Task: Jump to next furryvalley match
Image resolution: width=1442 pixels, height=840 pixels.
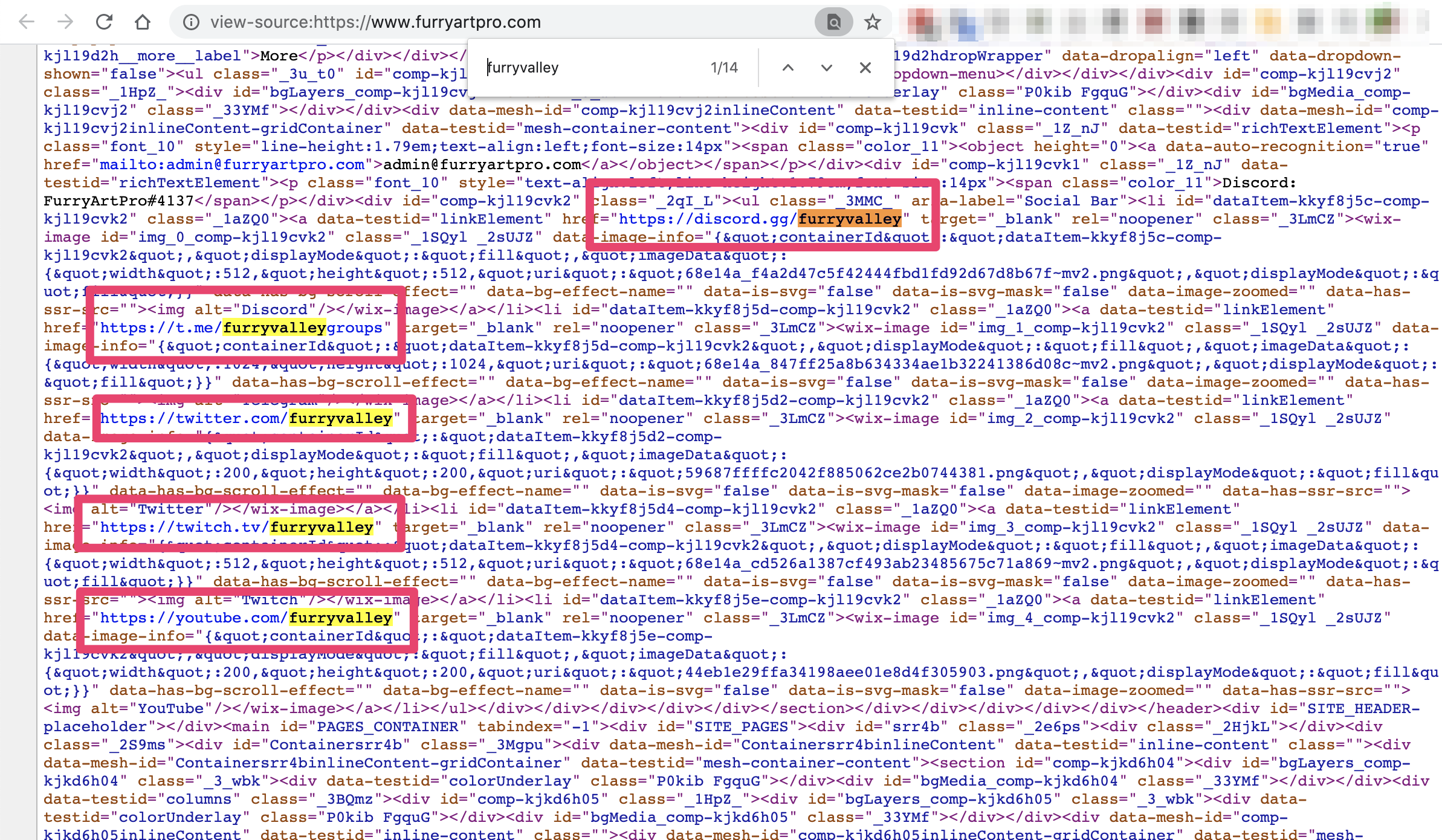Action: (826, 68)
